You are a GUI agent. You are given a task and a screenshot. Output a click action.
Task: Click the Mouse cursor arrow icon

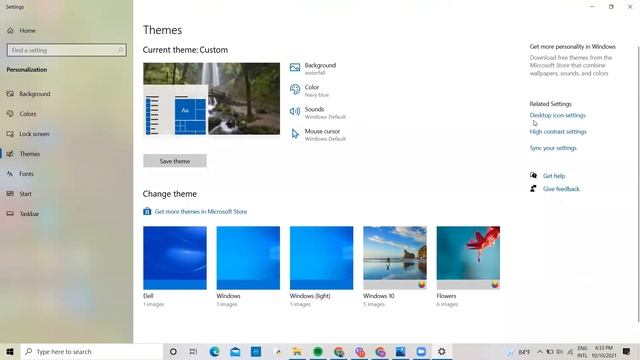pos(295,133)
